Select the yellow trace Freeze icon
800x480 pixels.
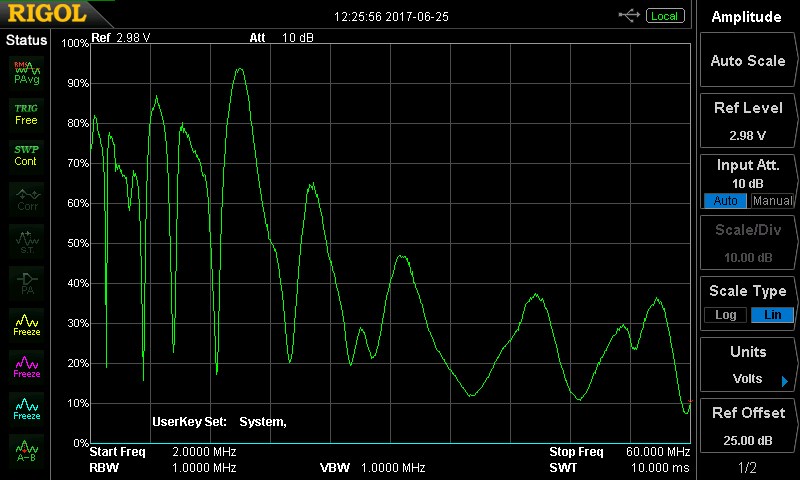click(x=27, y=325)
